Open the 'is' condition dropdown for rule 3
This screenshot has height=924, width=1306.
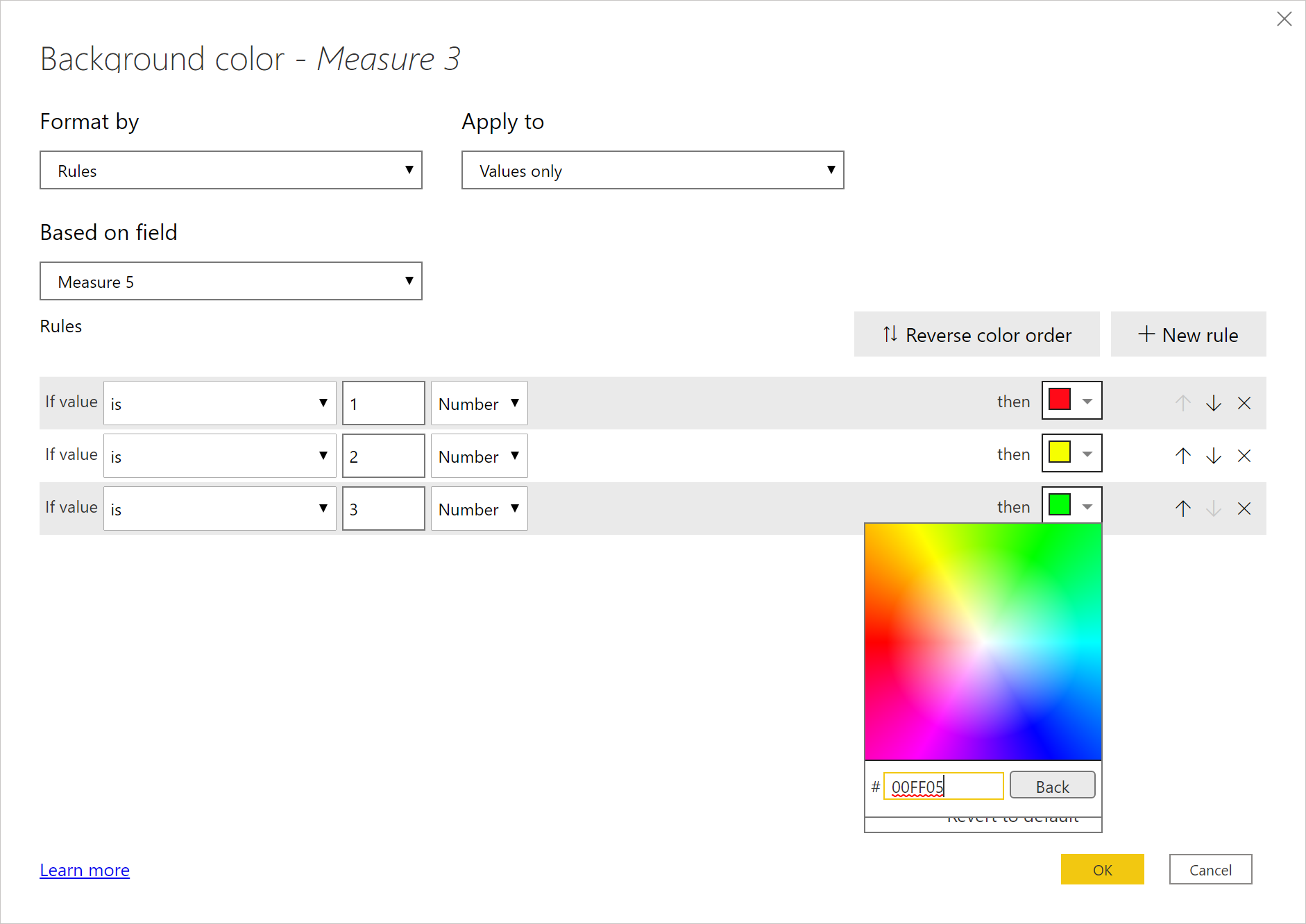(220, 508)
